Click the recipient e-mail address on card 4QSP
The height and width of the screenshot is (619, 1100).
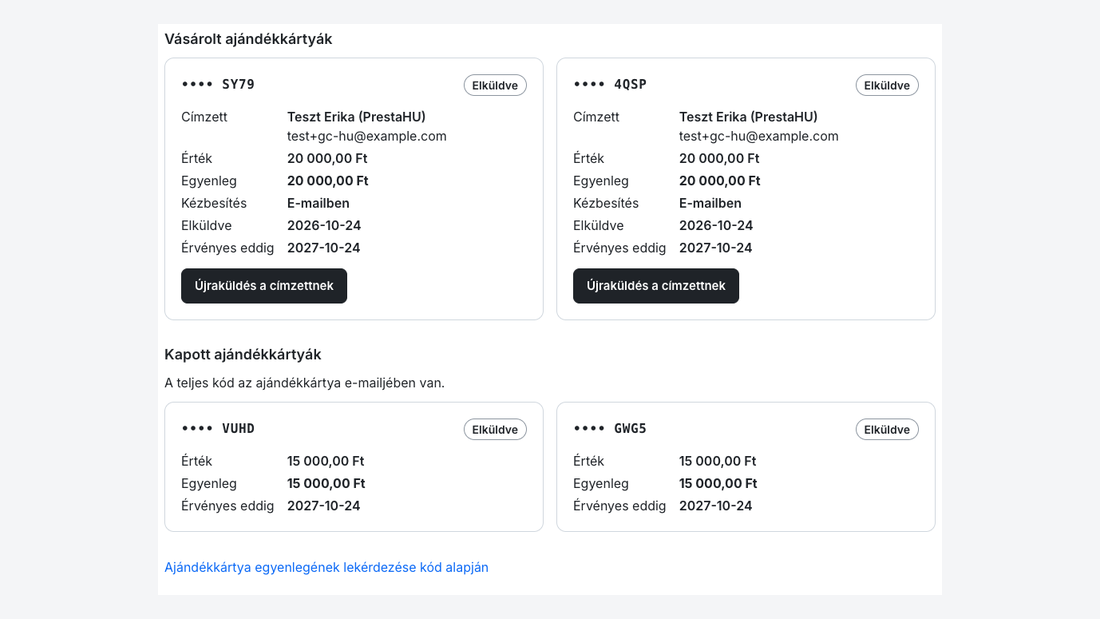[759, 136]
